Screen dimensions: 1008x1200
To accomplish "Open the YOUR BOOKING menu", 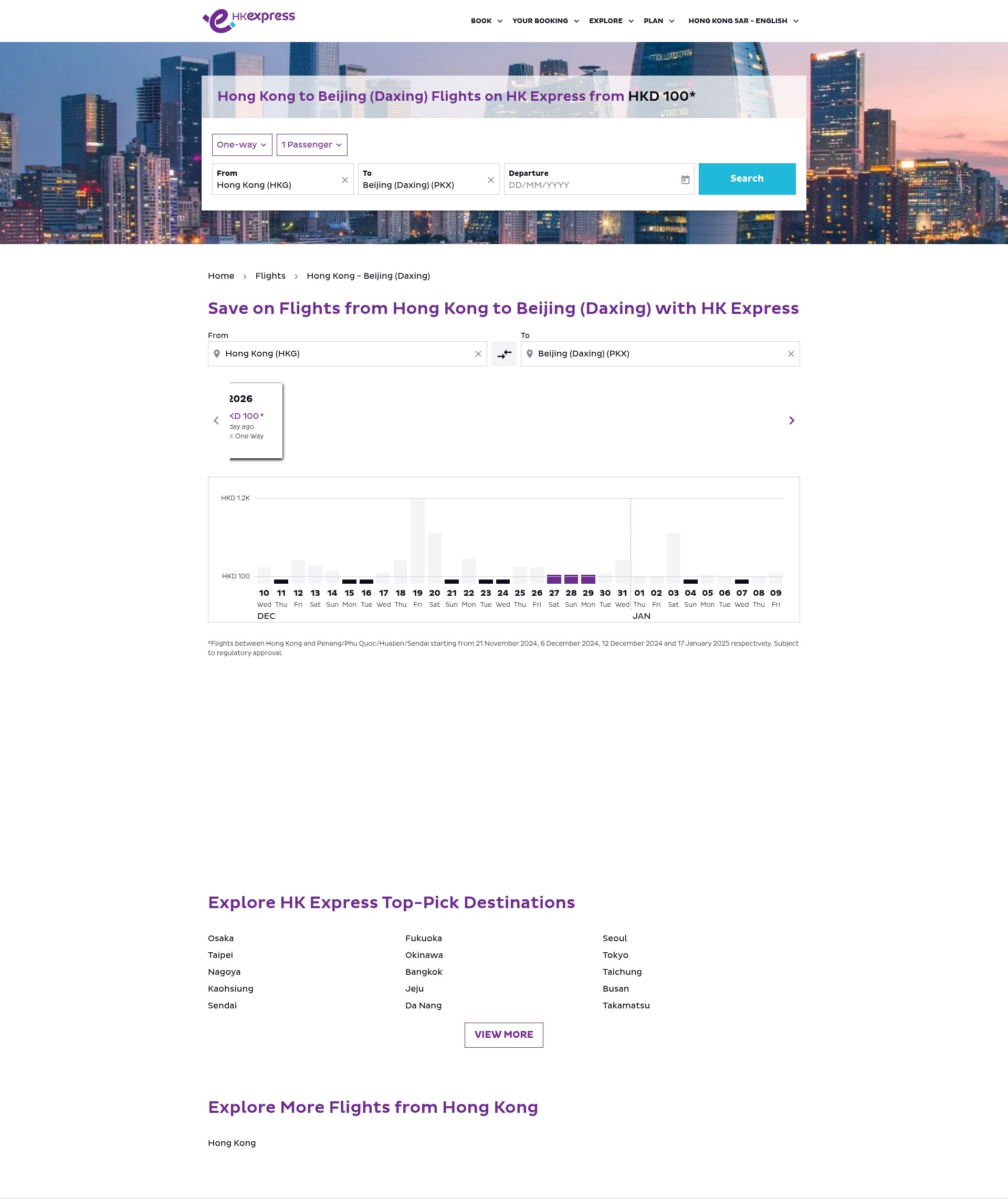I will [x=545, y=21].
